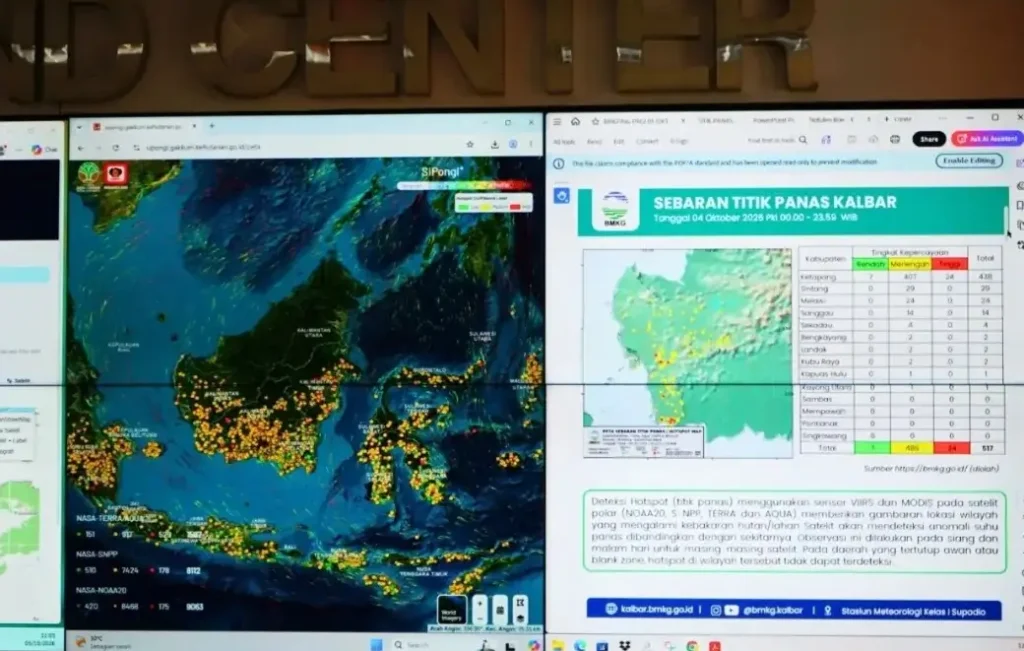Open the browser downloads icon
Image resolution: width=1024 pixels, height=651 pixels.
pyautogui.click(x=494, y=144)
